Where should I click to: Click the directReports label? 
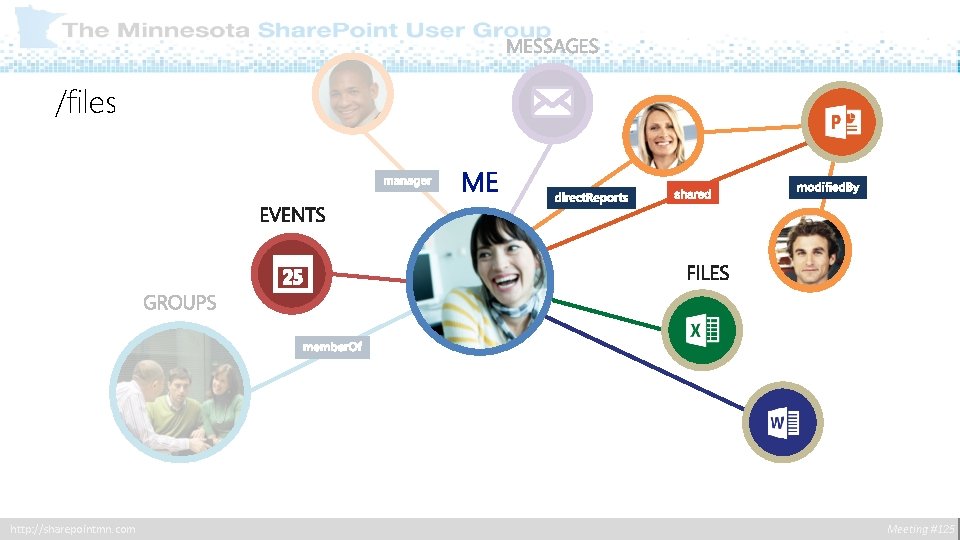pos(591,197)
